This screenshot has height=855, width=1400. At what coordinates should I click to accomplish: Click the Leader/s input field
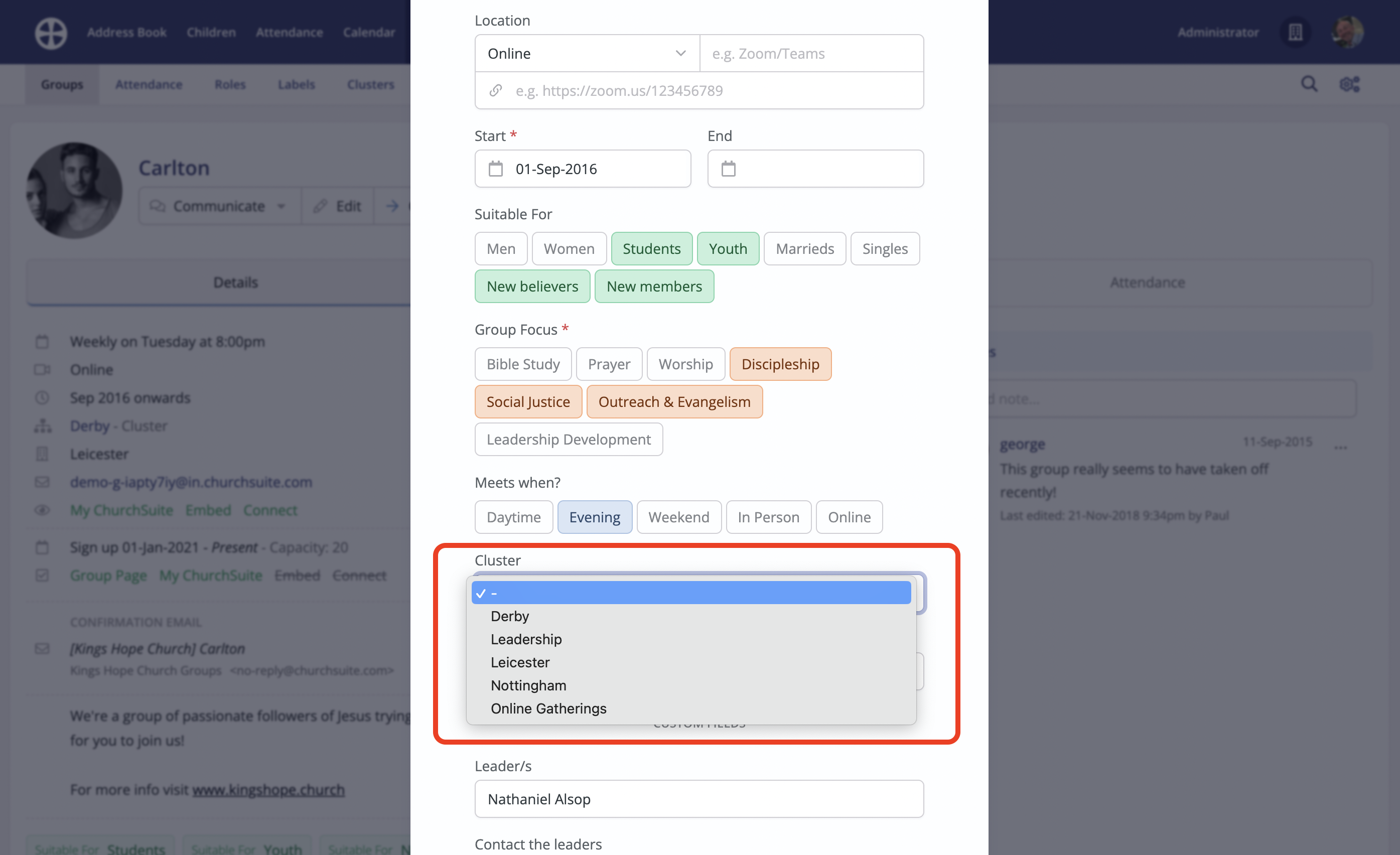pos(699,799)
